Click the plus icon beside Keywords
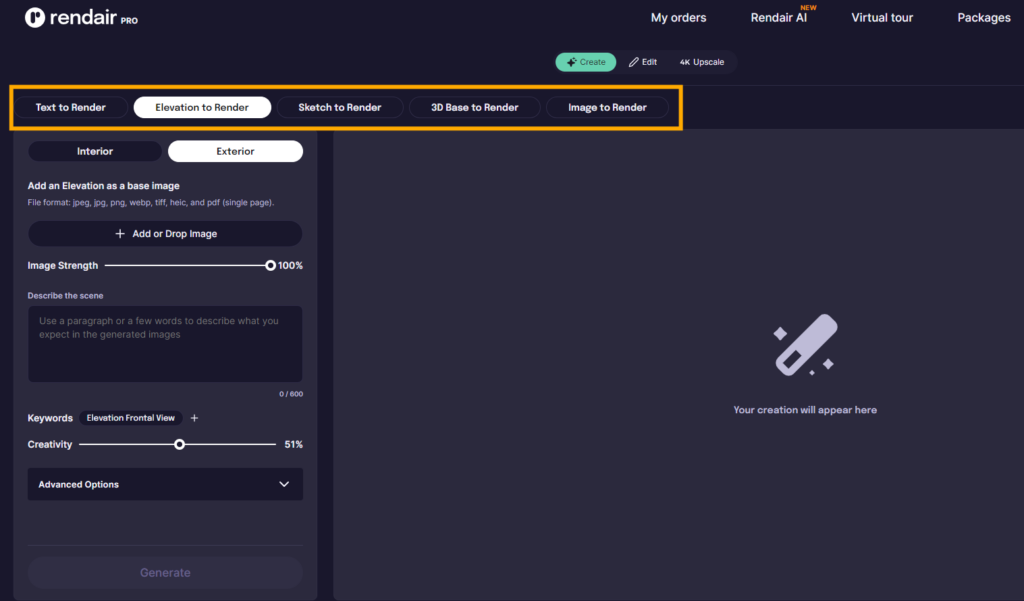 click(194, 418)
